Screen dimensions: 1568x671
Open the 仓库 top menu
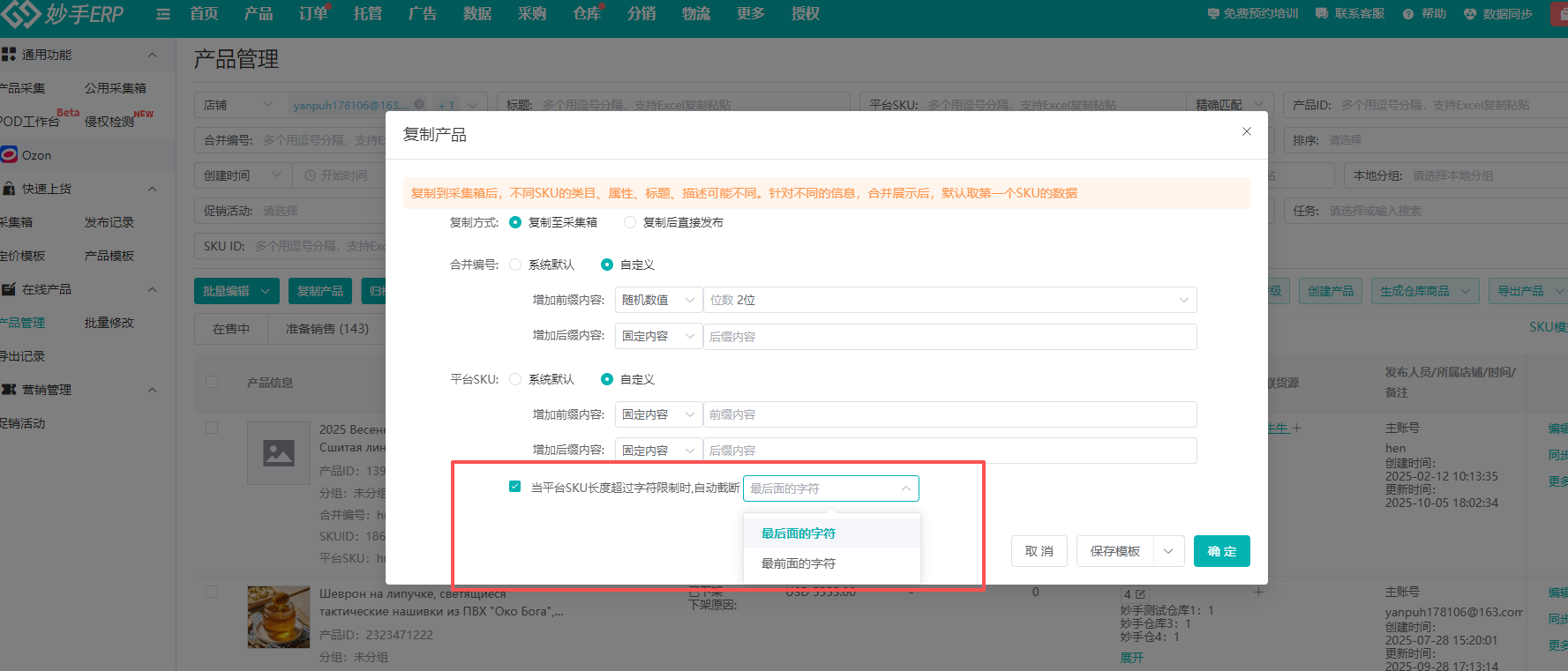point(587,14)
